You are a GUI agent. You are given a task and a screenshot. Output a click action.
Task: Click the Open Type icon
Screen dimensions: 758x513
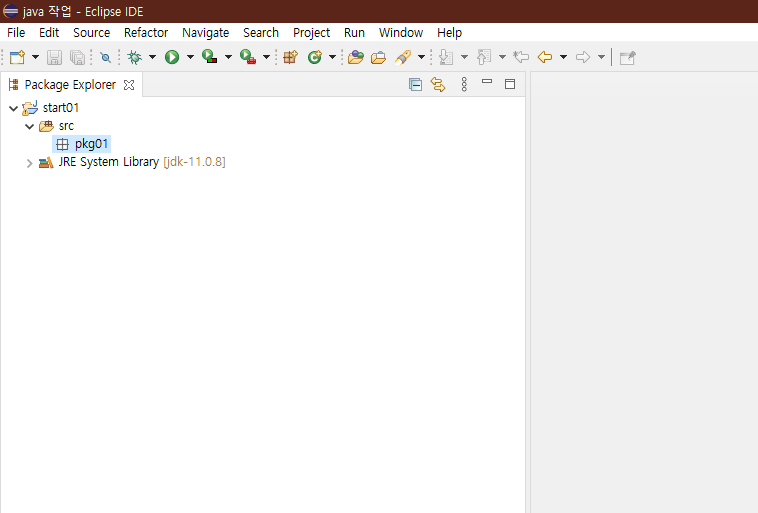tap(356, 57)
